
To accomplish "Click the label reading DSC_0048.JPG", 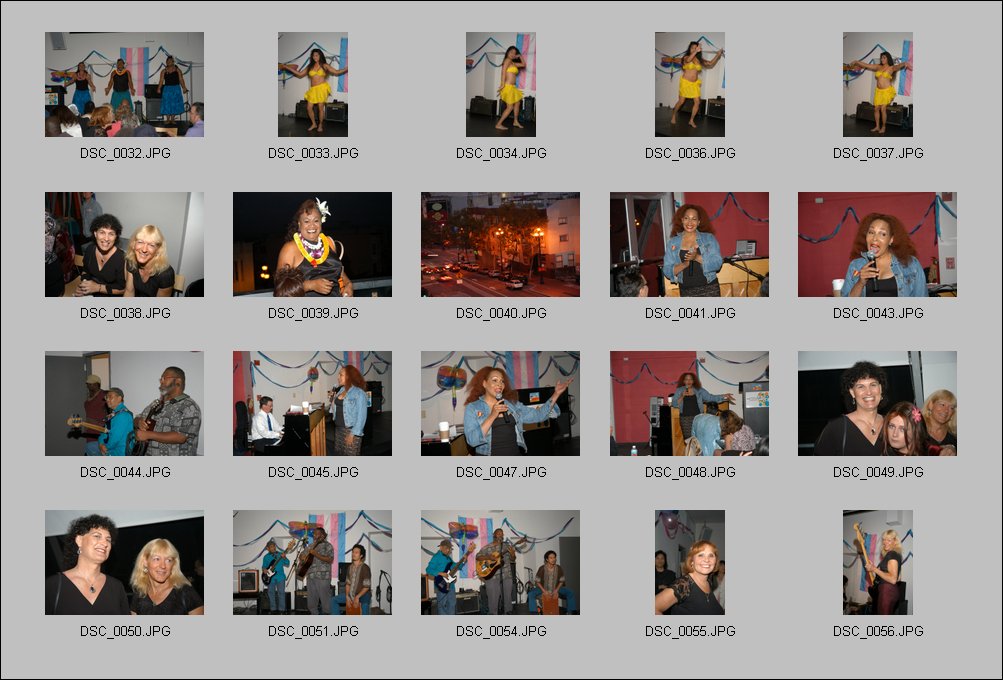I will [690, 471].
